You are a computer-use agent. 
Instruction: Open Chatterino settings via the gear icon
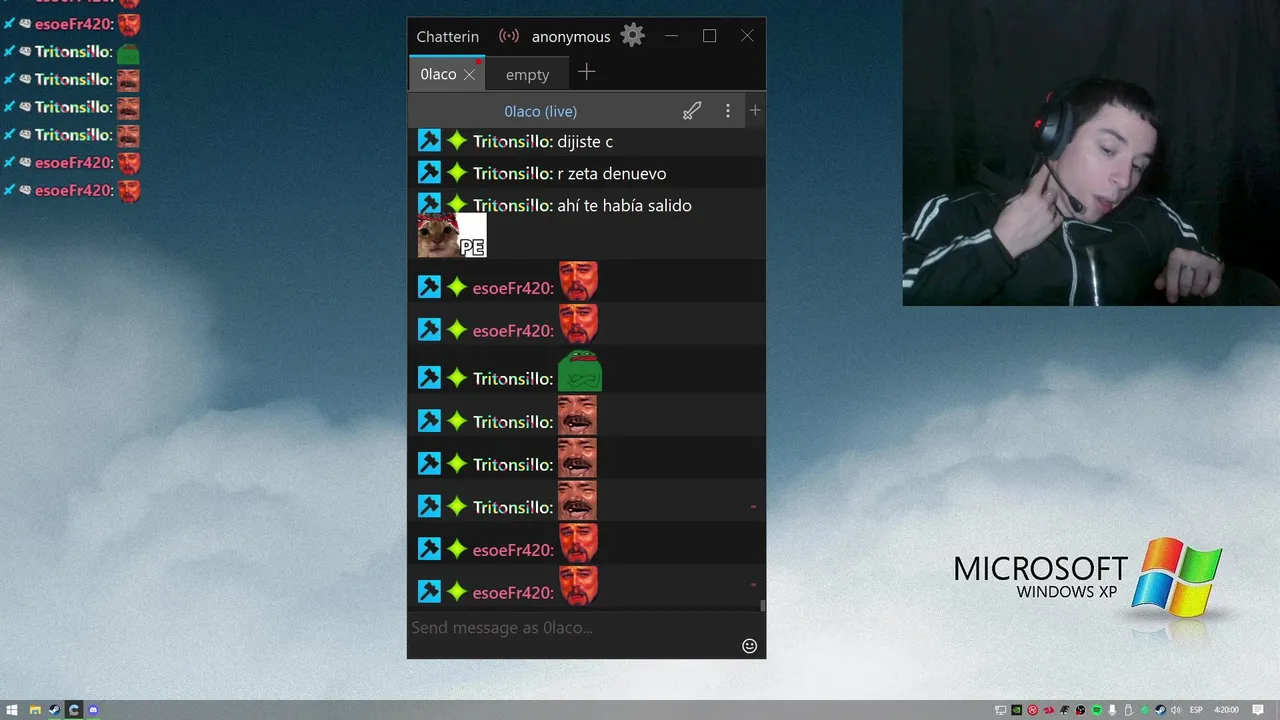632,36
